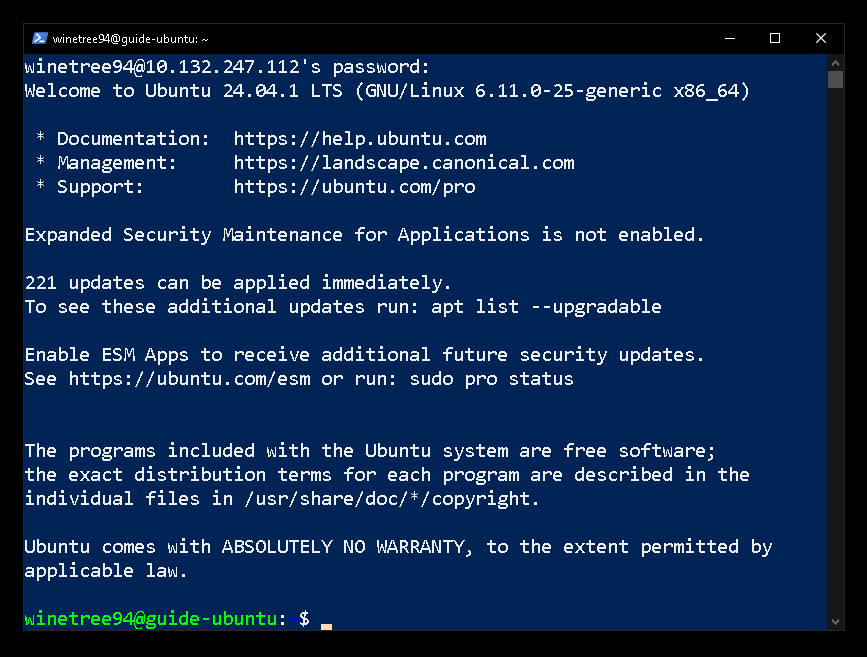Open the https://ubuntu.com/pro support link
The image size is (867, 657).
[x=354, y=186]
